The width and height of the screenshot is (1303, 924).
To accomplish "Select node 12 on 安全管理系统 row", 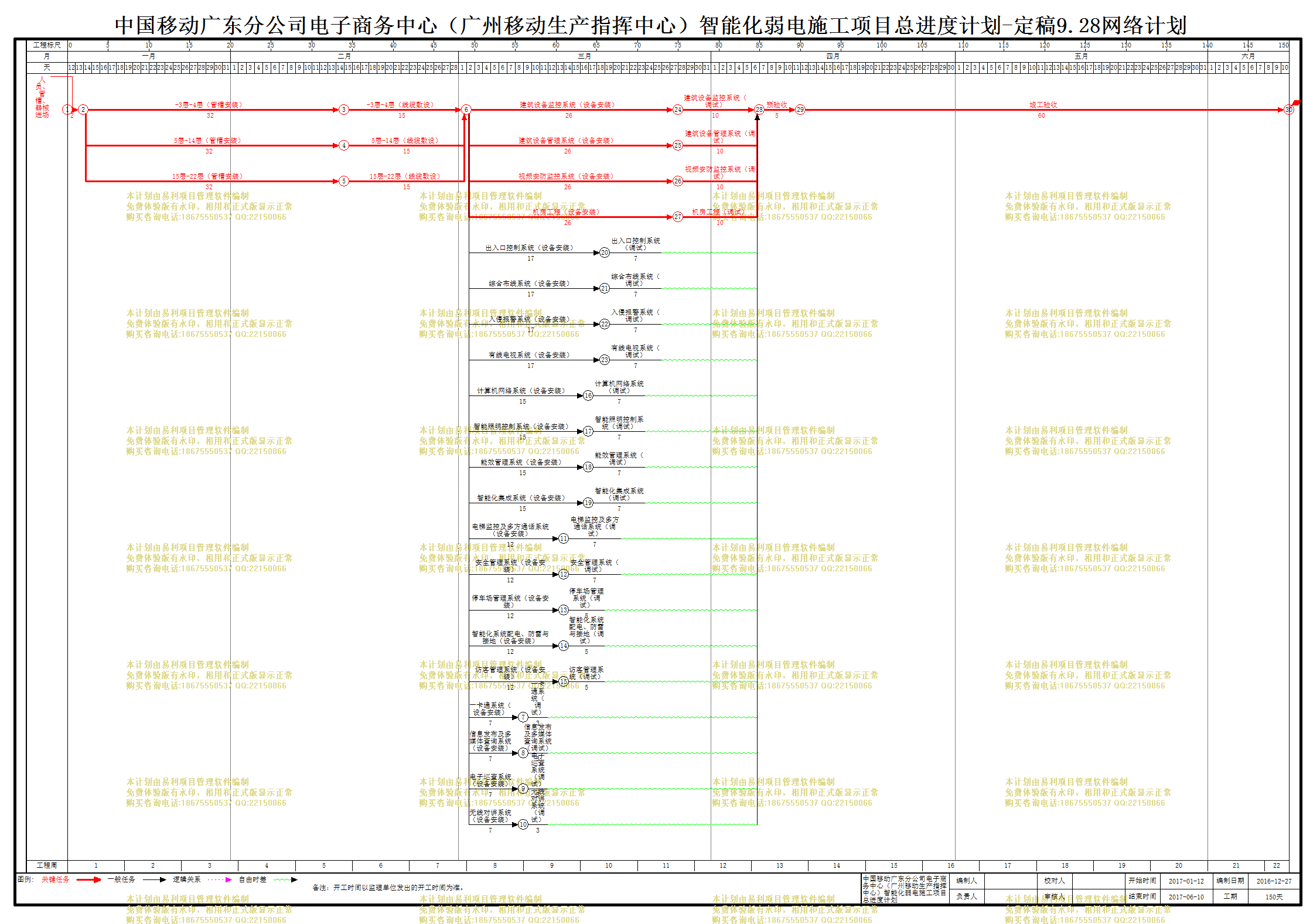I will pos(564,574).
